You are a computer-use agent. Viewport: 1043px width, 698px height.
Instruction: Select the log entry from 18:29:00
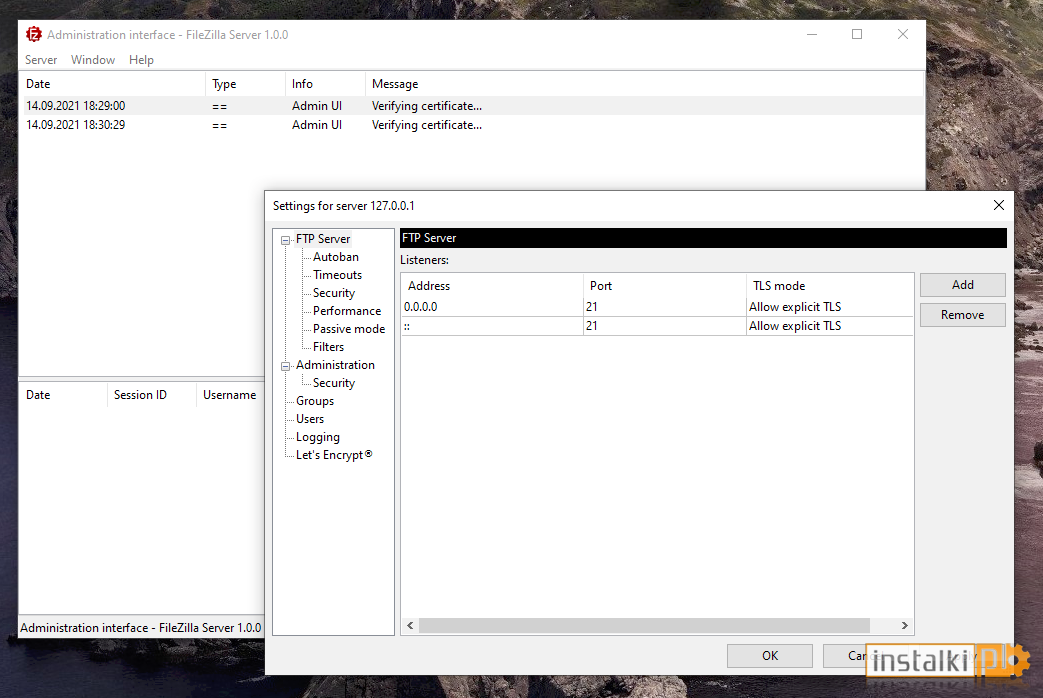point(472,106)
